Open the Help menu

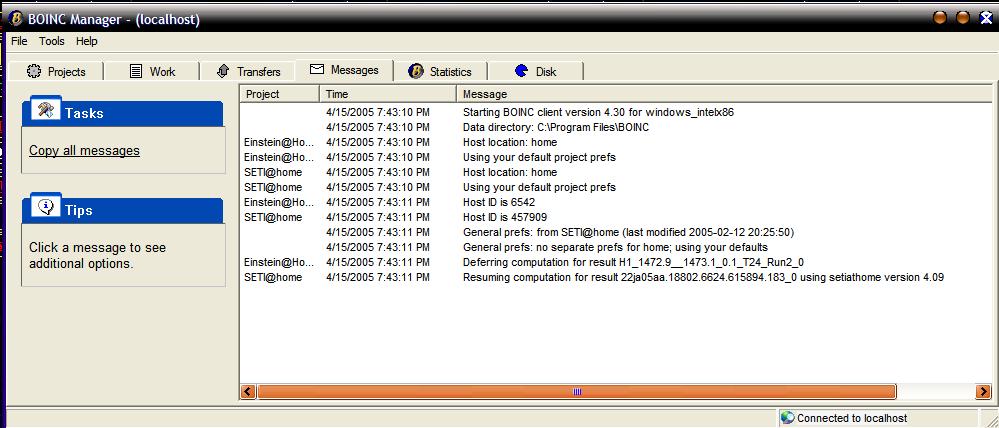click(87, 41)
